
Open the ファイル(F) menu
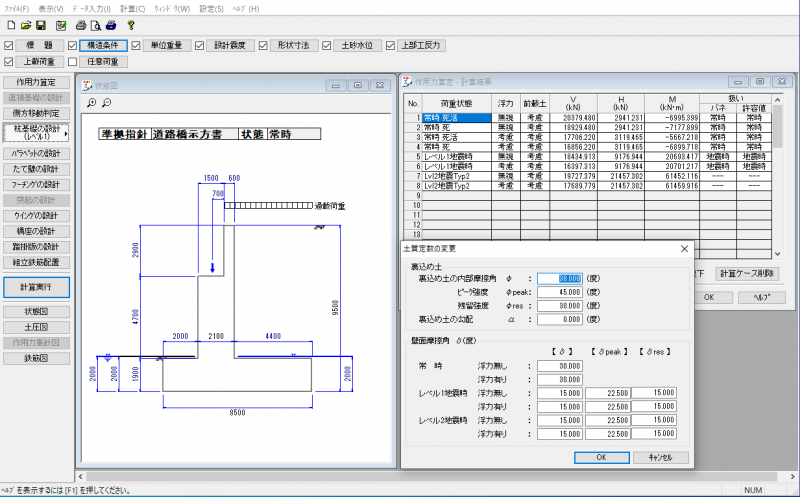[17, 9]
